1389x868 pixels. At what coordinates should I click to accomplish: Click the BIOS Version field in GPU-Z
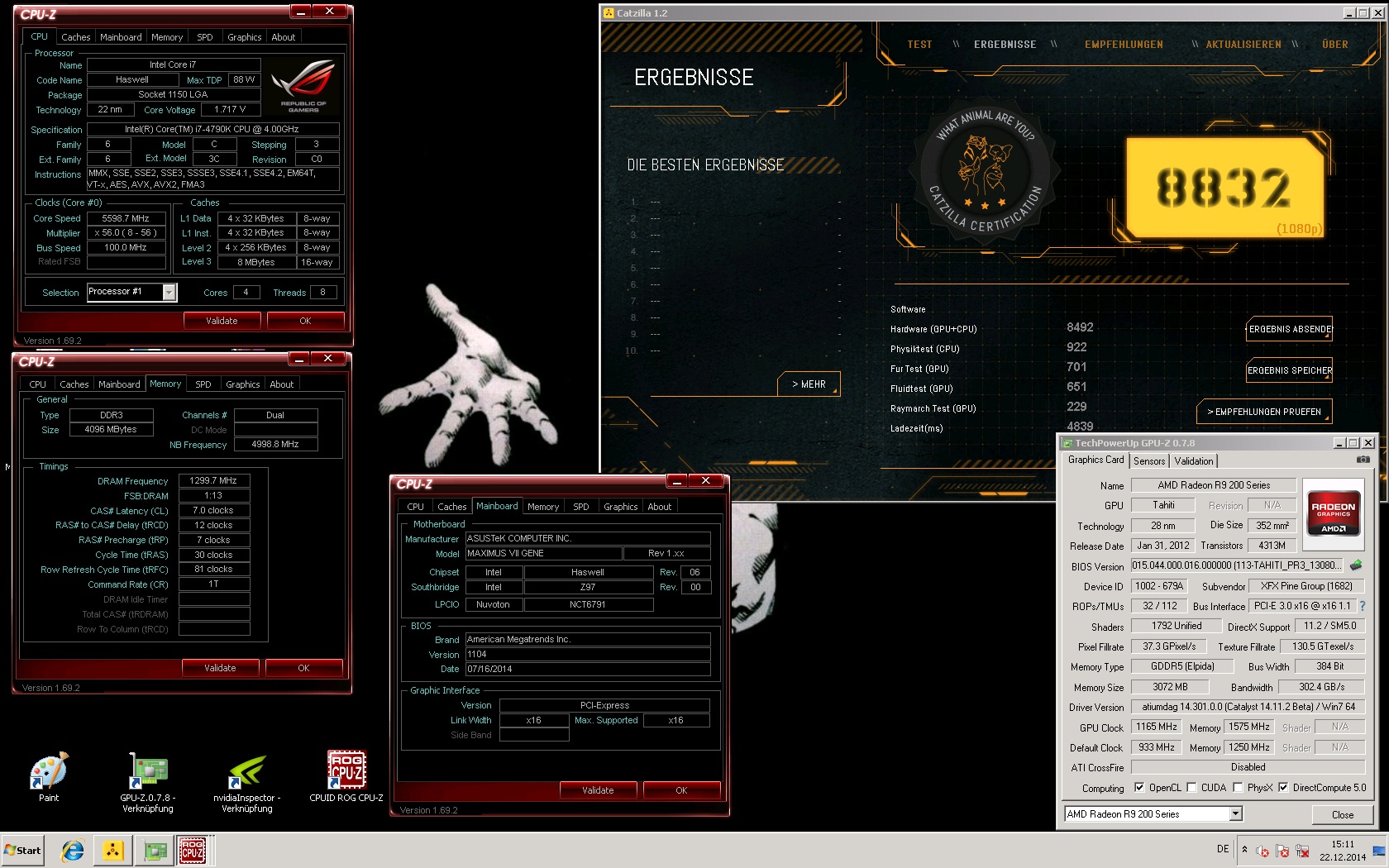(x=1238, y=565)
